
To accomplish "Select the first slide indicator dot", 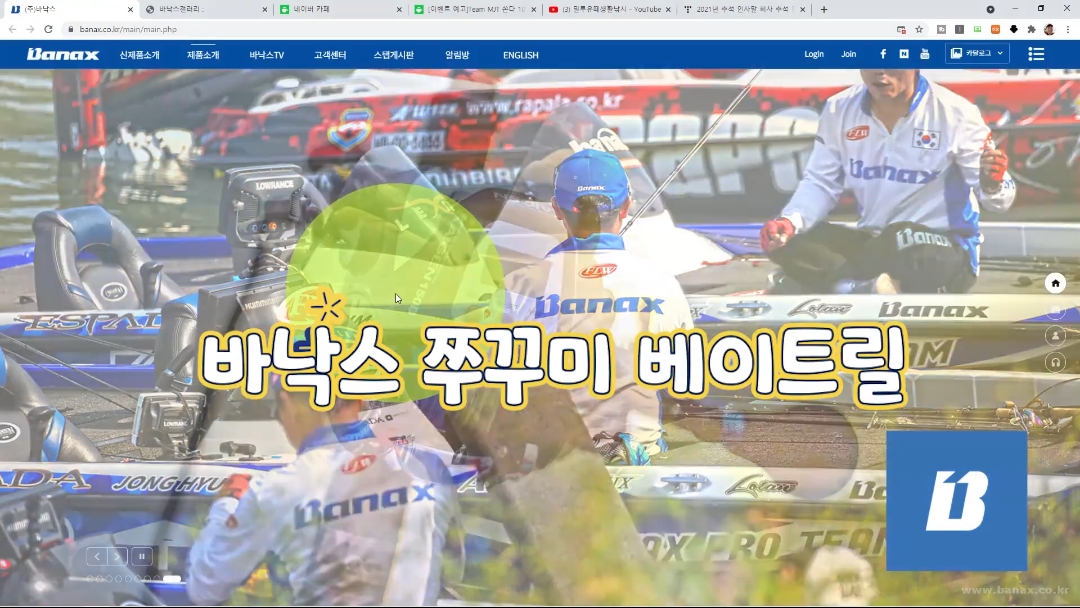I will click(90, 579).
